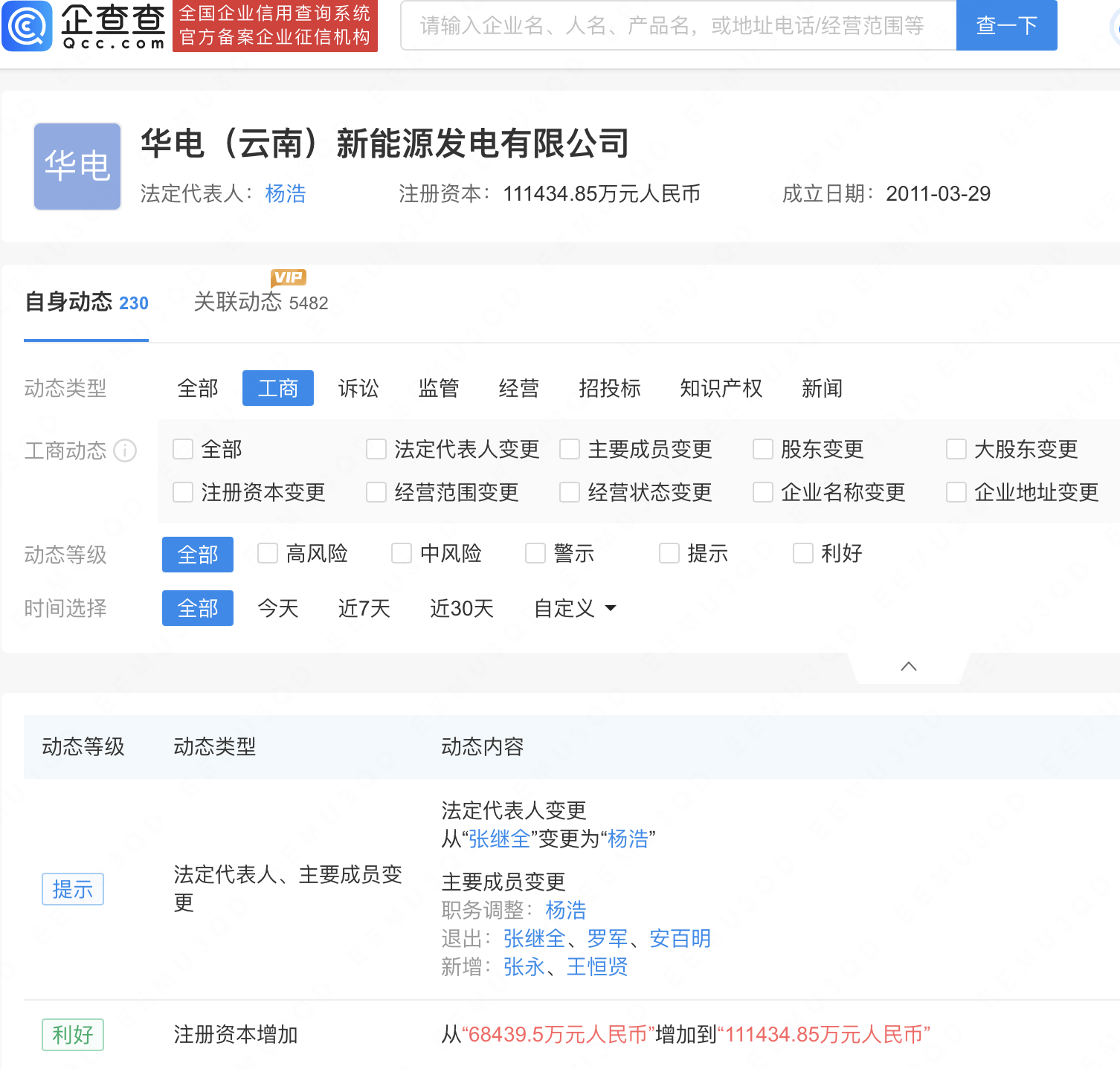Select the 招投标 dynamic type
Viewport: 1120px width, 1069px height.
[x=610, y=388]
